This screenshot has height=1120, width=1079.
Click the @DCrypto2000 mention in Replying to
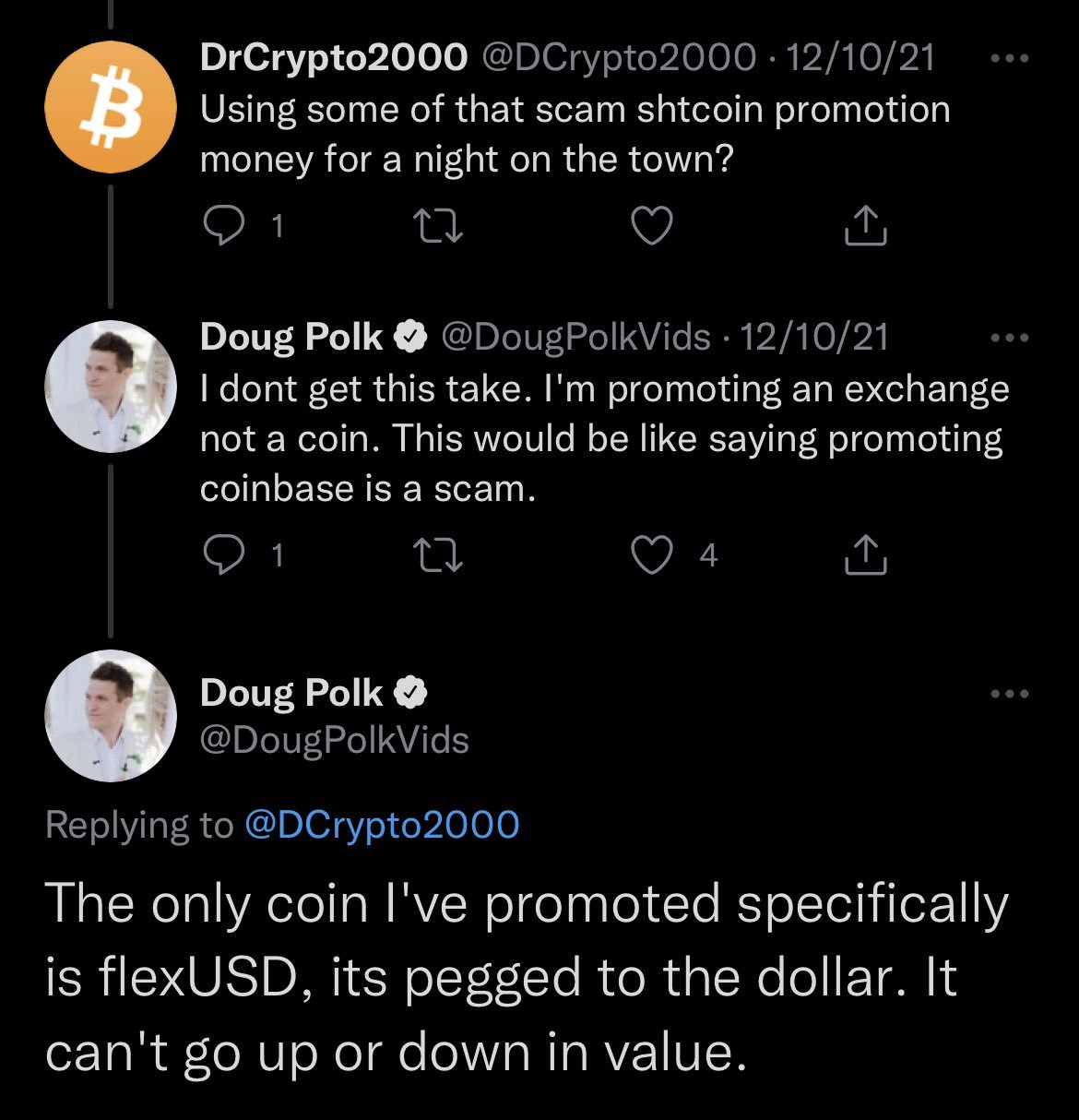pos(382,824)
